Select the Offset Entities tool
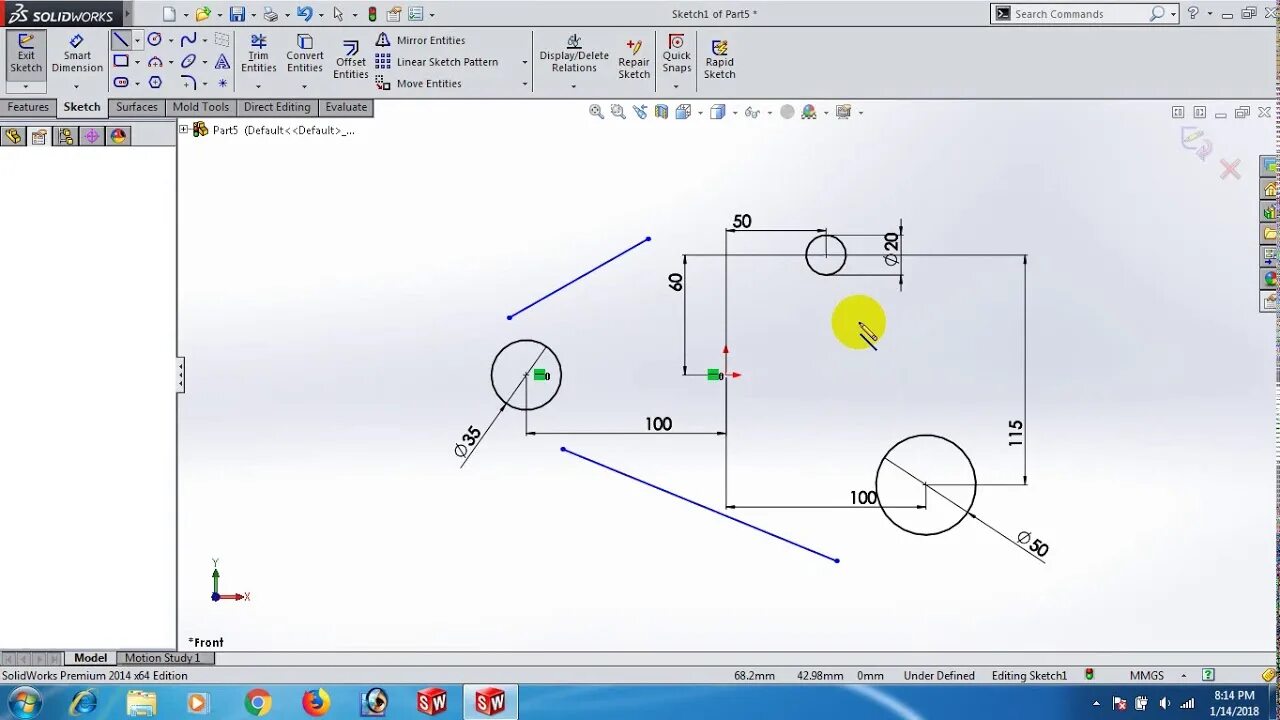Image resolution: width=1280 pixels, height=720 pixels. pos(350,55)
